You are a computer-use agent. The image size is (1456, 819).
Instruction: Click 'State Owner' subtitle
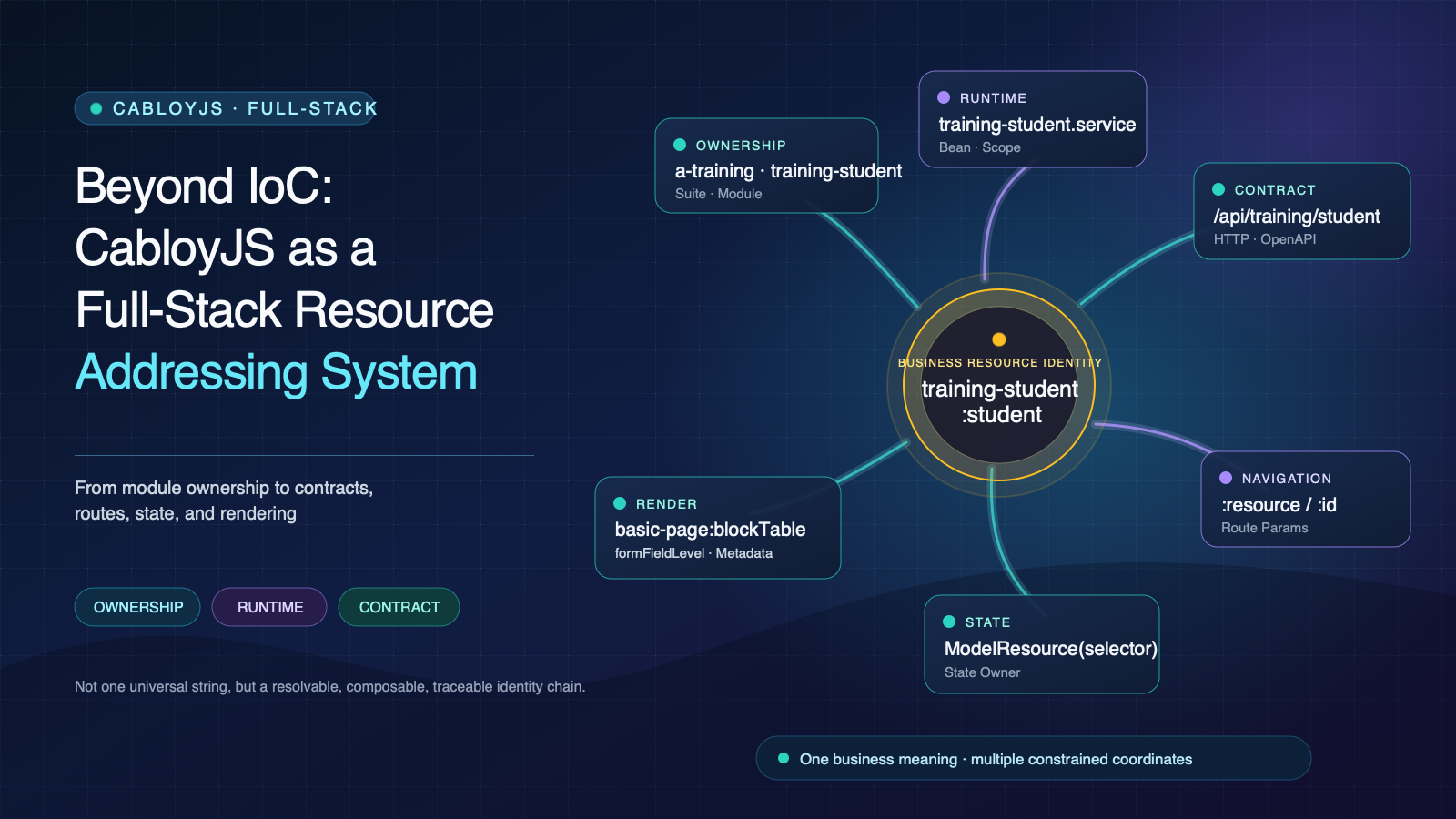coord(982,672)
